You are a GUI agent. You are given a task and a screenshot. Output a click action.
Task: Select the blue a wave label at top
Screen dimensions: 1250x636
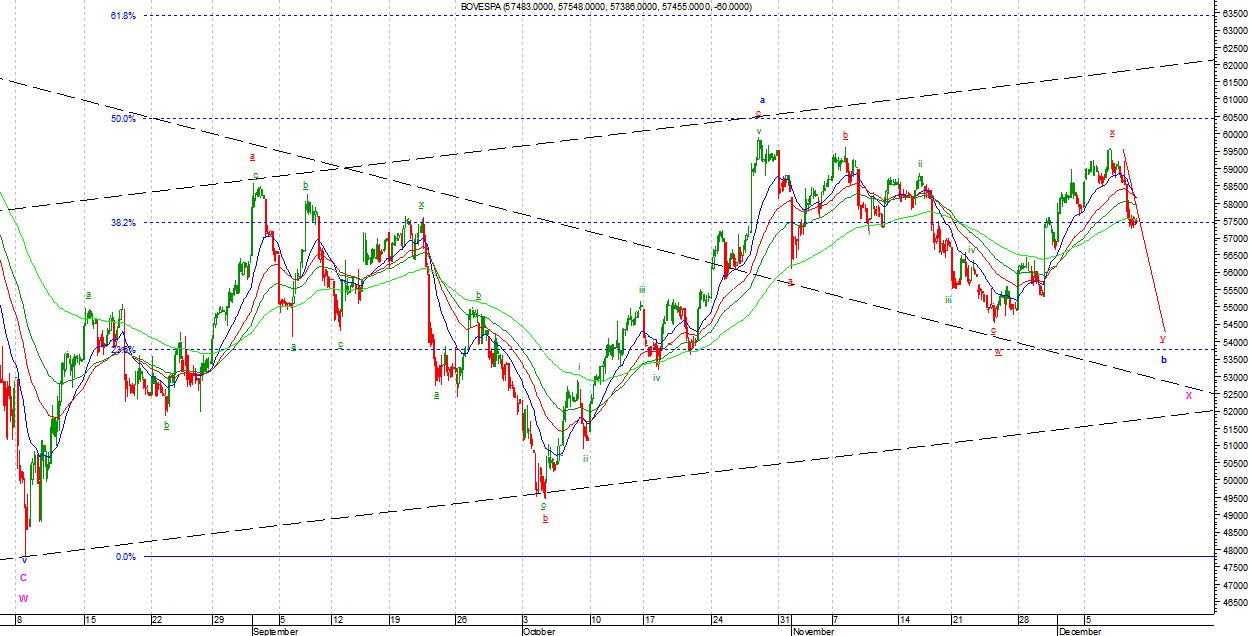click(762, 100)
